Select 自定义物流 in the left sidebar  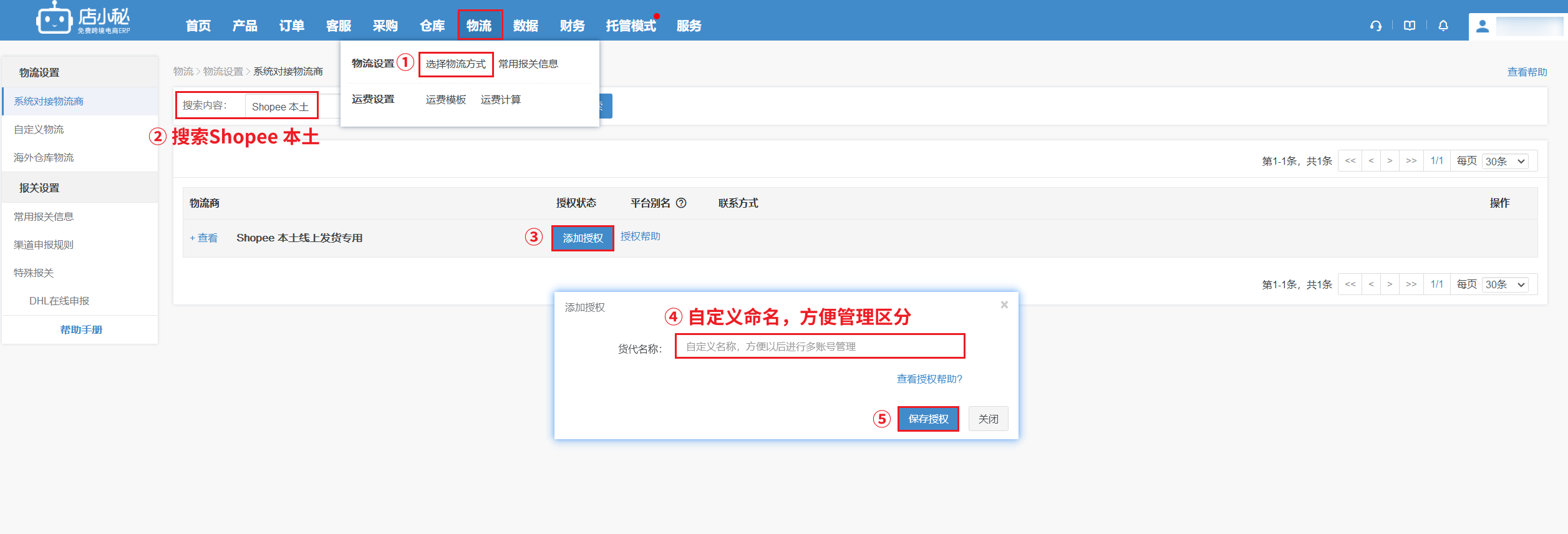[x=39, y=129]
